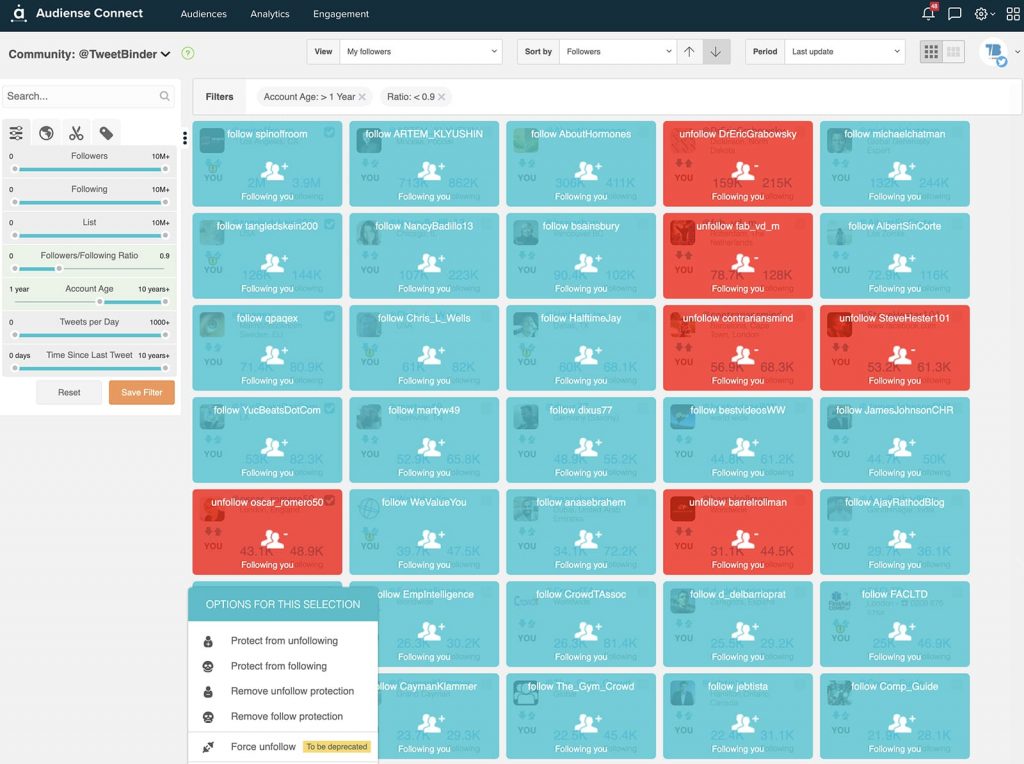Click the Save Filter button
This screenshot has width=1024, height=764.
pos(142,393)
